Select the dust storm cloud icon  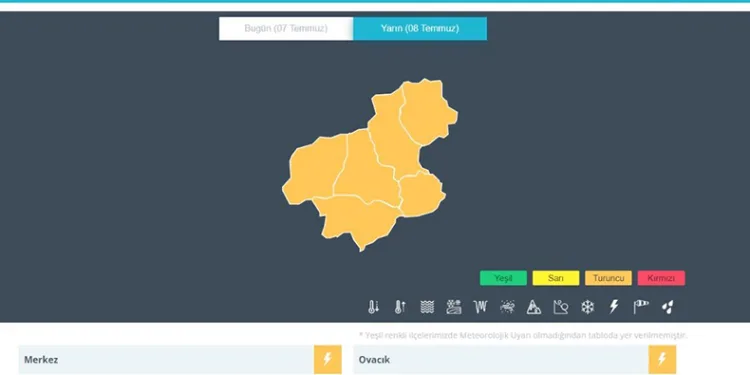(507, 307)
